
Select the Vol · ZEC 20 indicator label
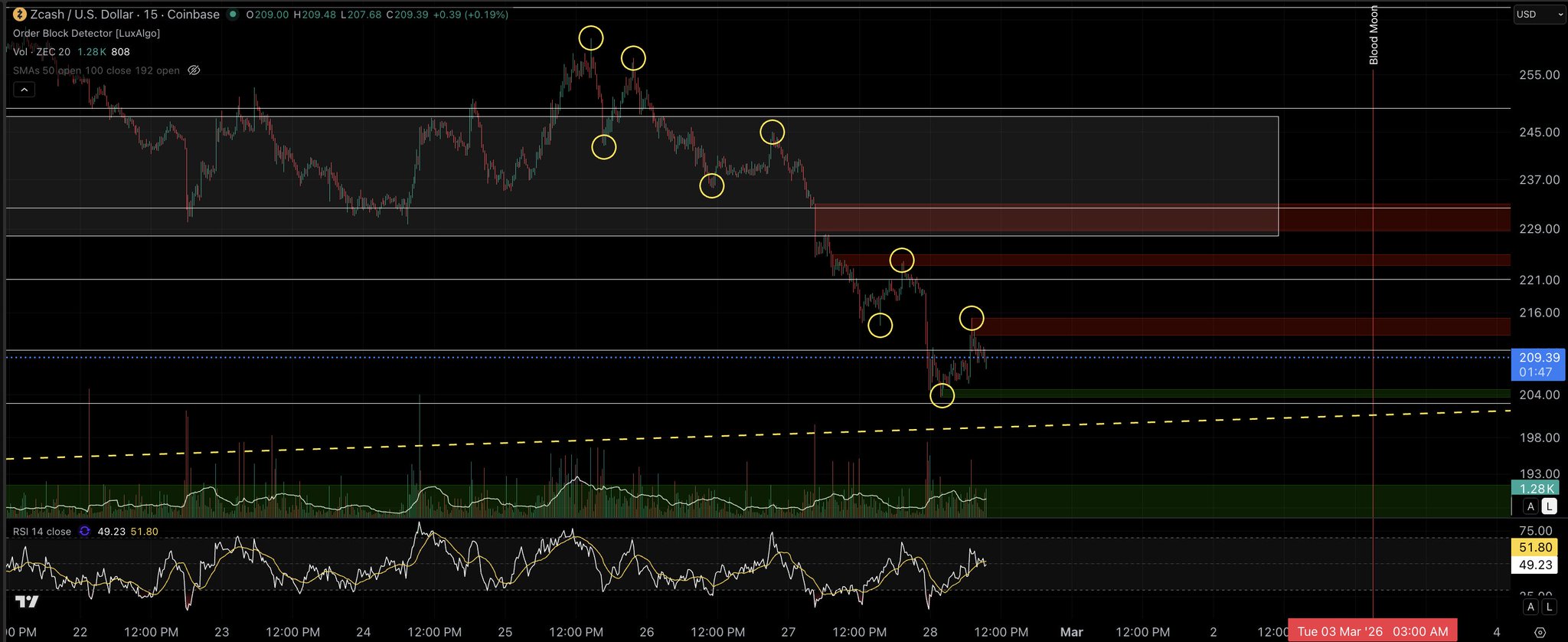point(42,52)
